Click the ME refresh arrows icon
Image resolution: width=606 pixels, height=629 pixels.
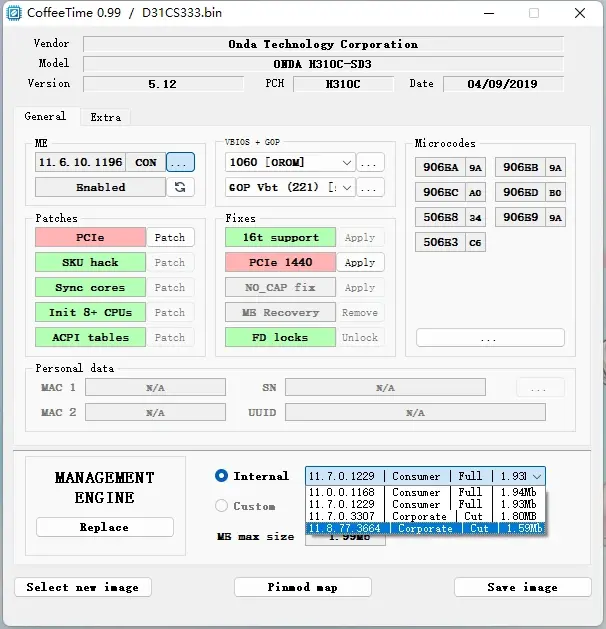point(180,187)
